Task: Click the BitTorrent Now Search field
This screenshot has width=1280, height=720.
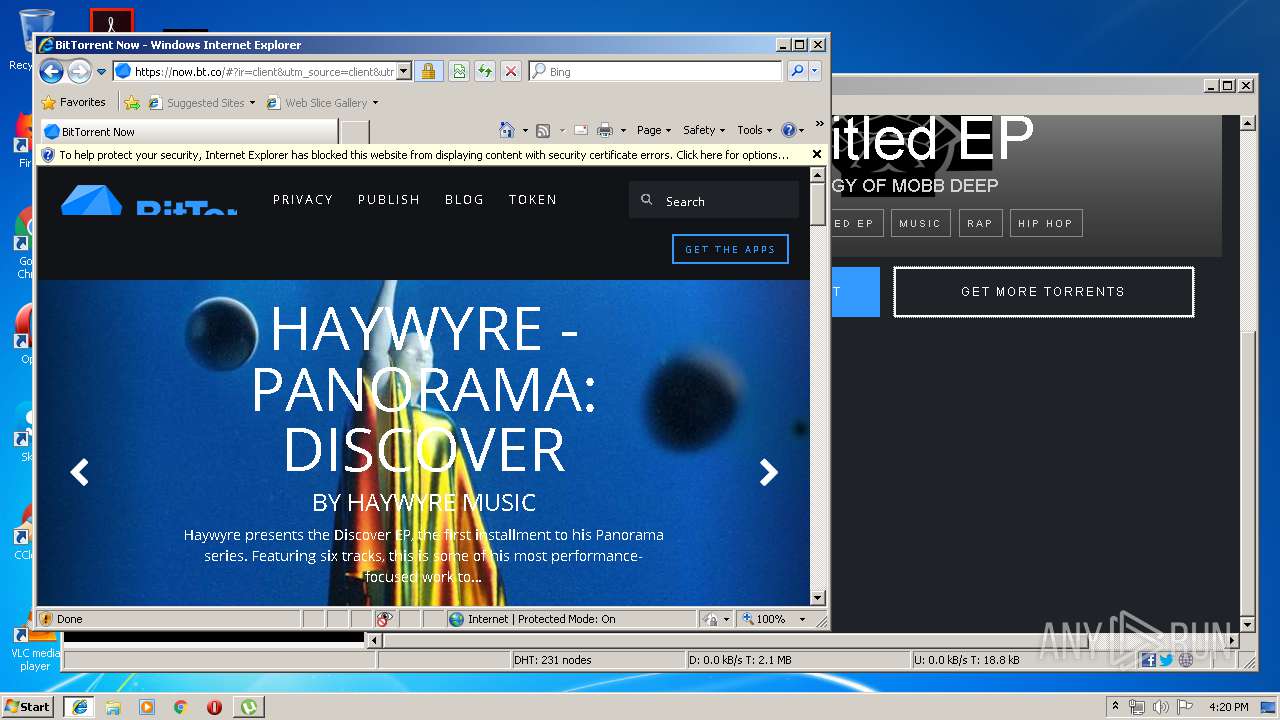Action: coord(714,201)
